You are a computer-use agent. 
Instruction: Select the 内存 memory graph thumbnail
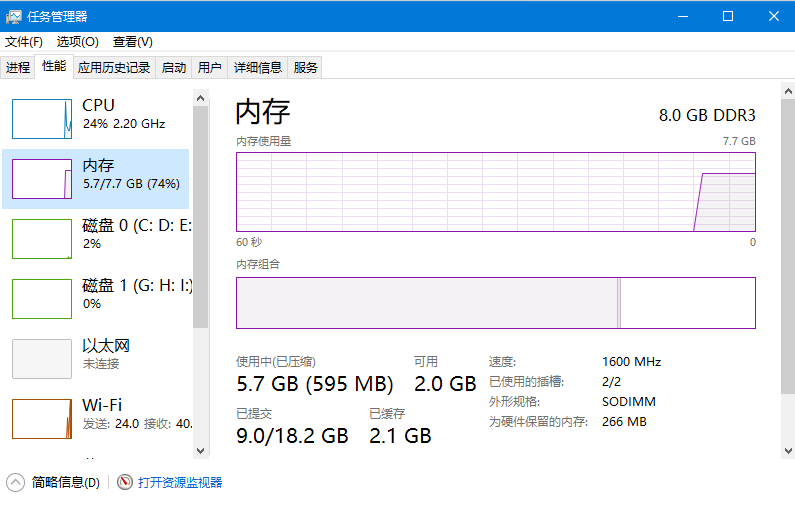[42, 178]
